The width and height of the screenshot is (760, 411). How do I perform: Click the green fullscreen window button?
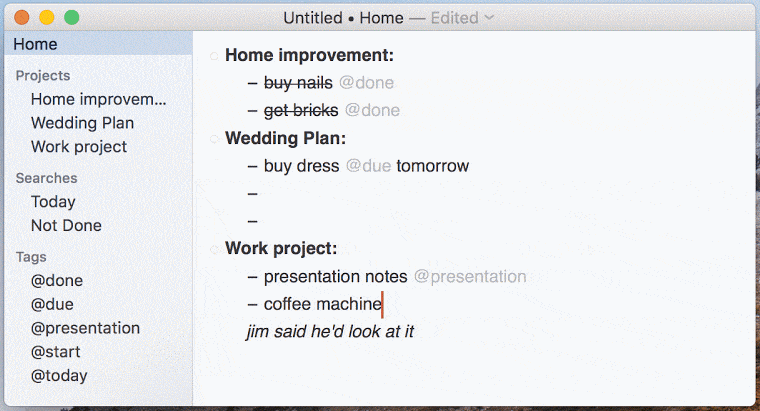pyautogui.click(x=72, y=18)
